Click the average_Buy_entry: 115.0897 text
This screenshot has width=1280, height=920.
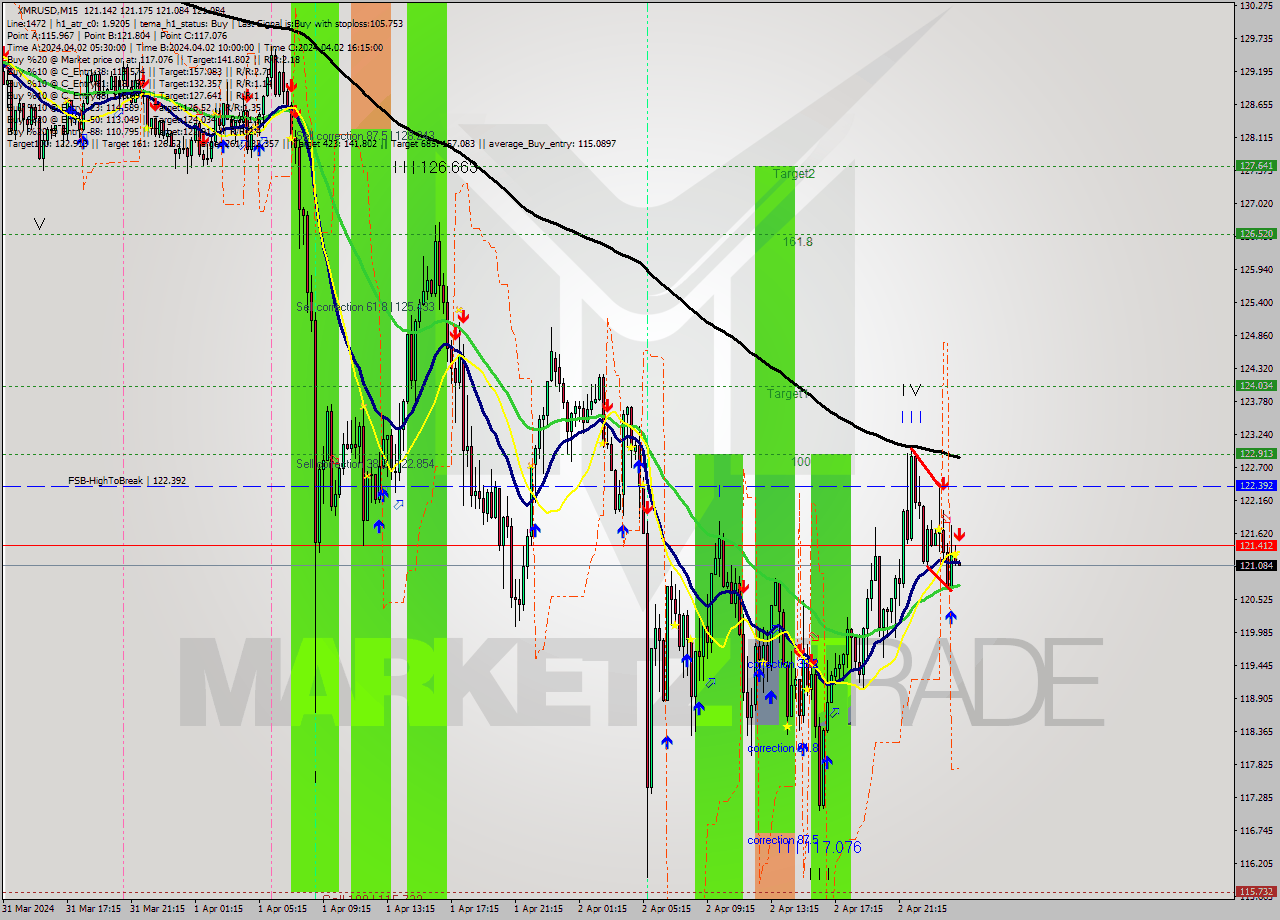[553, 144]
